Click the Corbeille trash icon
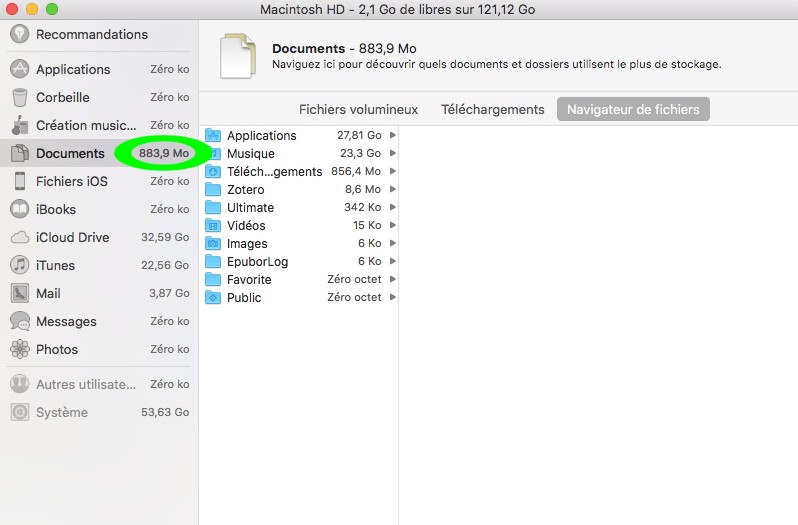The height and width of the screenshot is (525, 798). click(x=19, y=97)
